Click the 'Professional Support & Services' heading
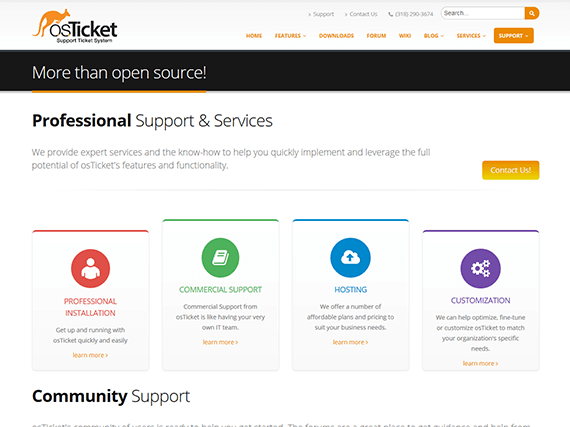 click(152, 121)
